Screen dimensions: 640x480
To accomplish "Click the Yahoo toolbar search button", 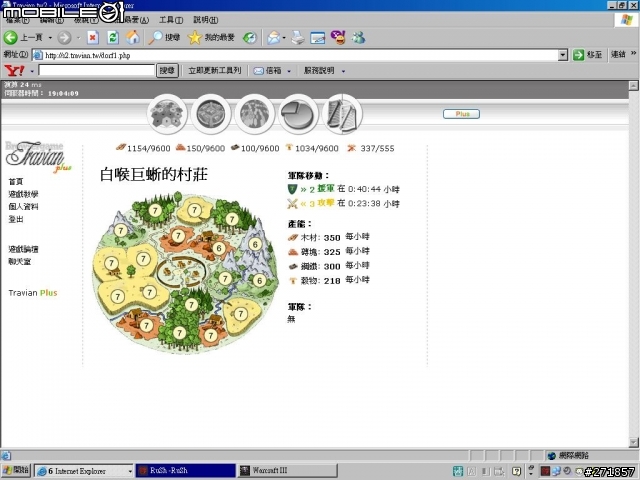I will [x=167, y=71].
